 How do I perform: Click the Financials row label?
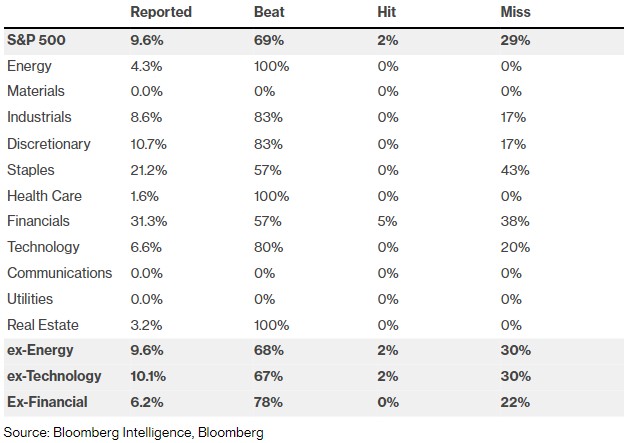(x=40, y=221)
